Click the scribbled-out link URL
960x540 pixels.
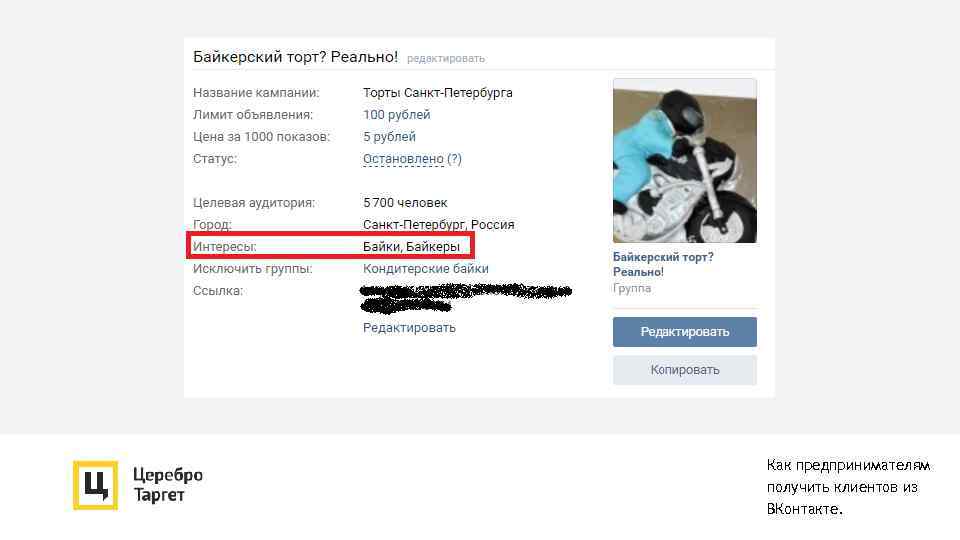pyautogui.click(x=465, y=298)
